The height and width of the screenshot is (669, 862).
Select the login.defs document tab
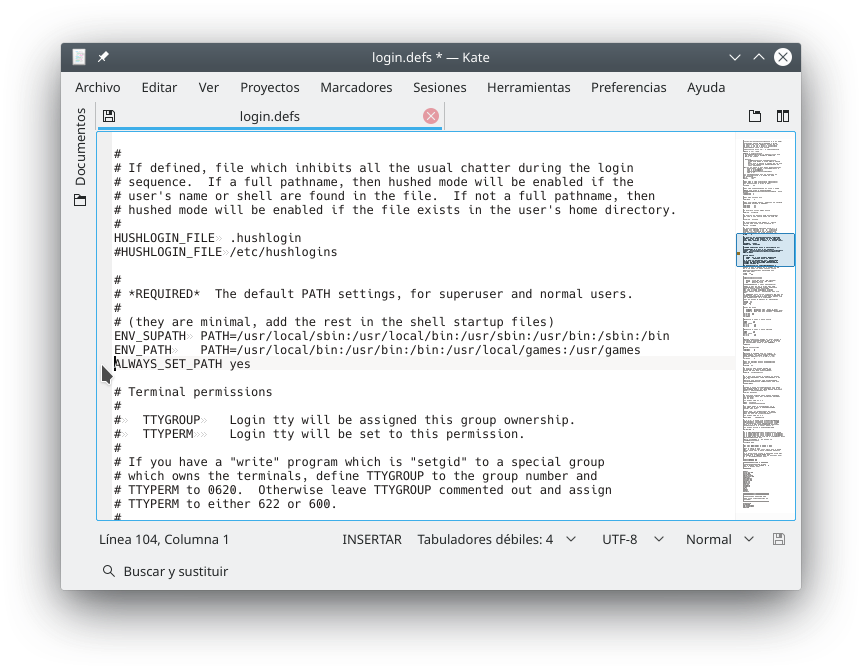[269, 116]
